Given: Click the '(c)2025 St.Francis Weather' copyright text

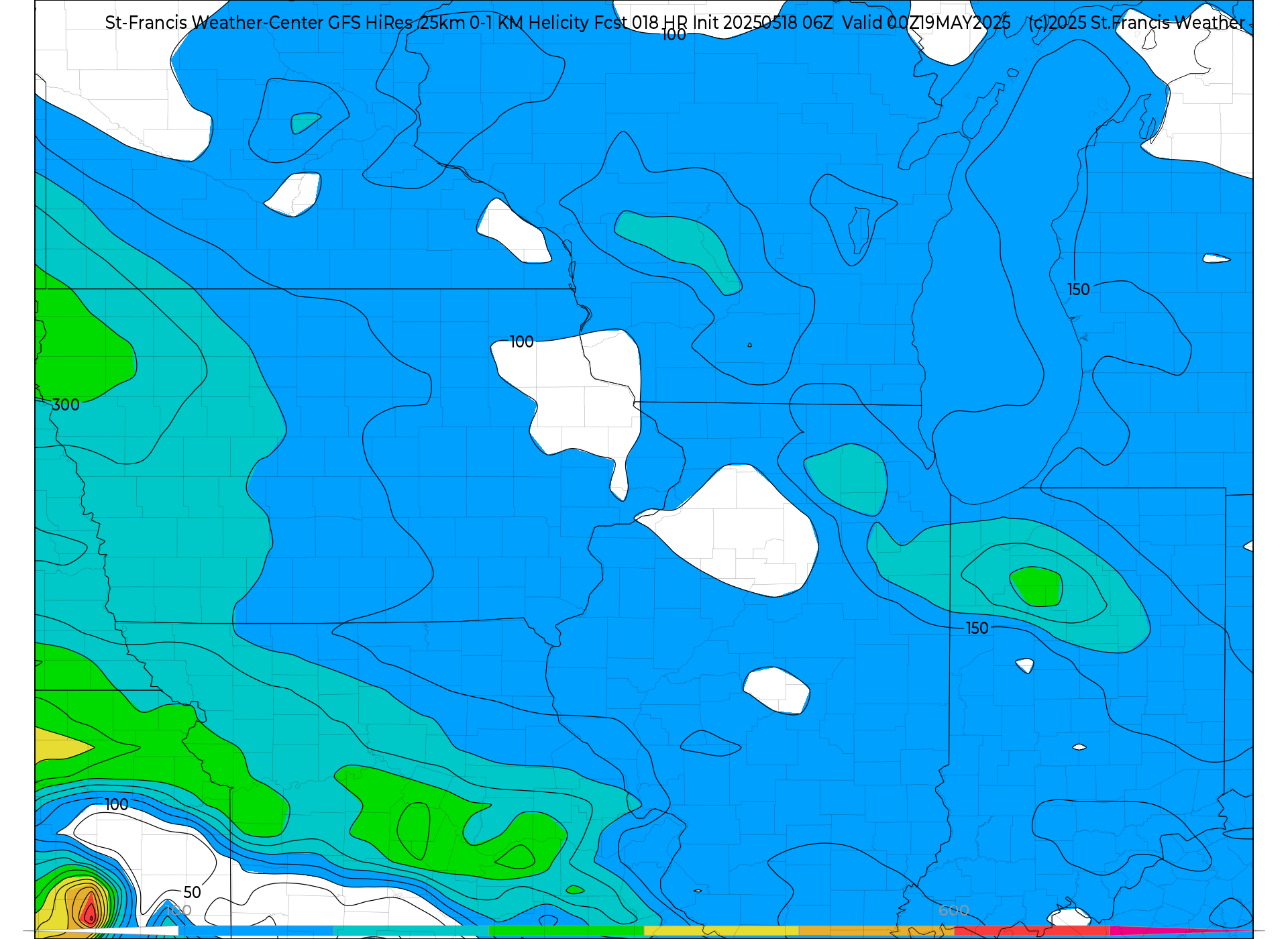Looking at the screenshot, I should pos(1136,23).
